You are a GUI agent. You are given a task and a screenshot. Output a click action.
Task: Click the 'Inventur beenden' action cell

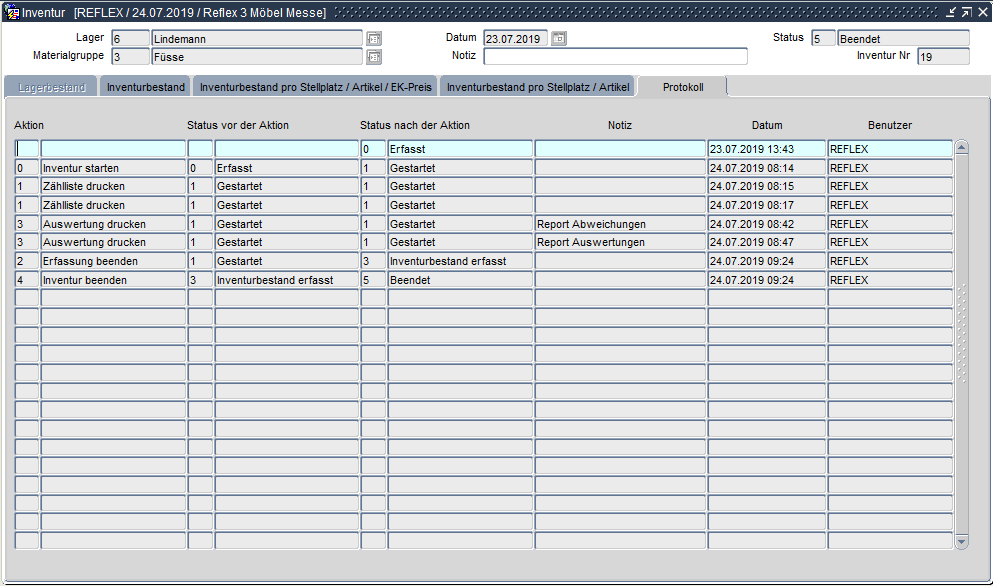point(112,281)
